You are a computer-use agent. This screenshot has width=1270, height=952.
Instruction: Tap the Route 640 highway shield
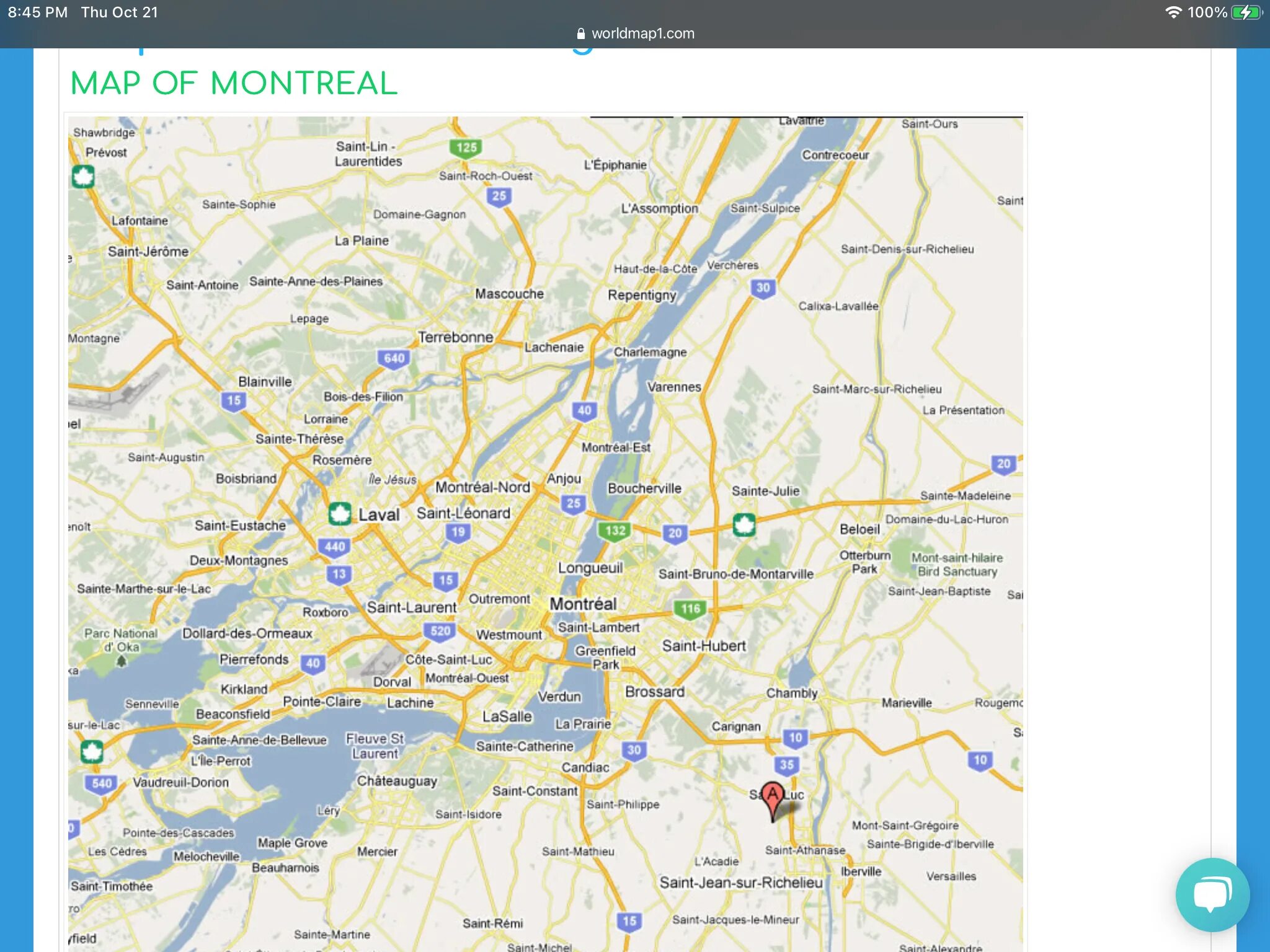tap(394, 358)
